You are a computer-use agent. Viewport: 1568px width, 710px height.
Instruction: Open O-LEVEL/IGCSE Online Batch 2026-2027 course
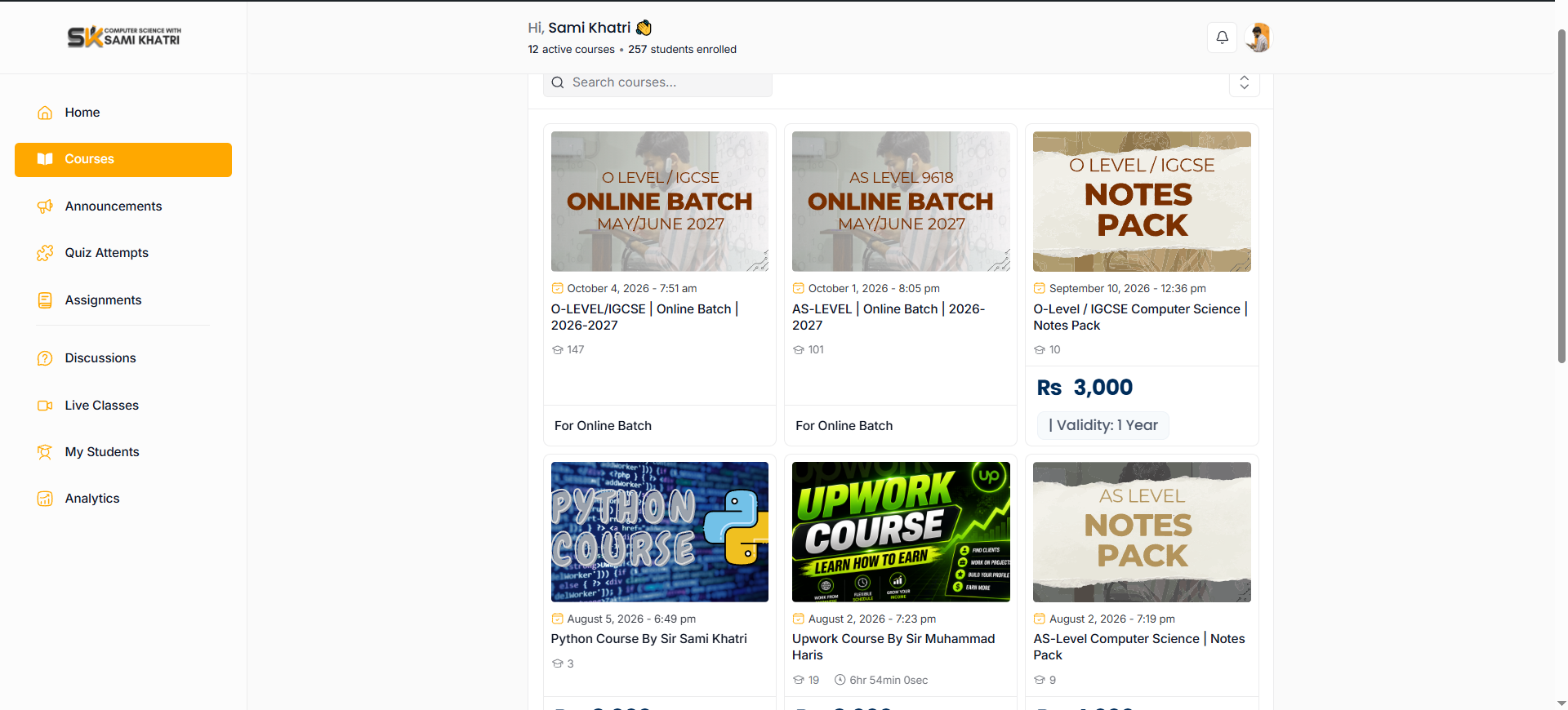click(645, 317)
